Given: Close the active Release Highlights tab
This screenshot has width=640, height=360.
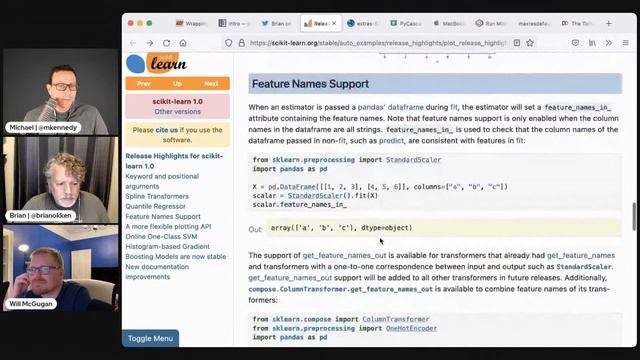Looking at the screenshot, I should 334,24.
